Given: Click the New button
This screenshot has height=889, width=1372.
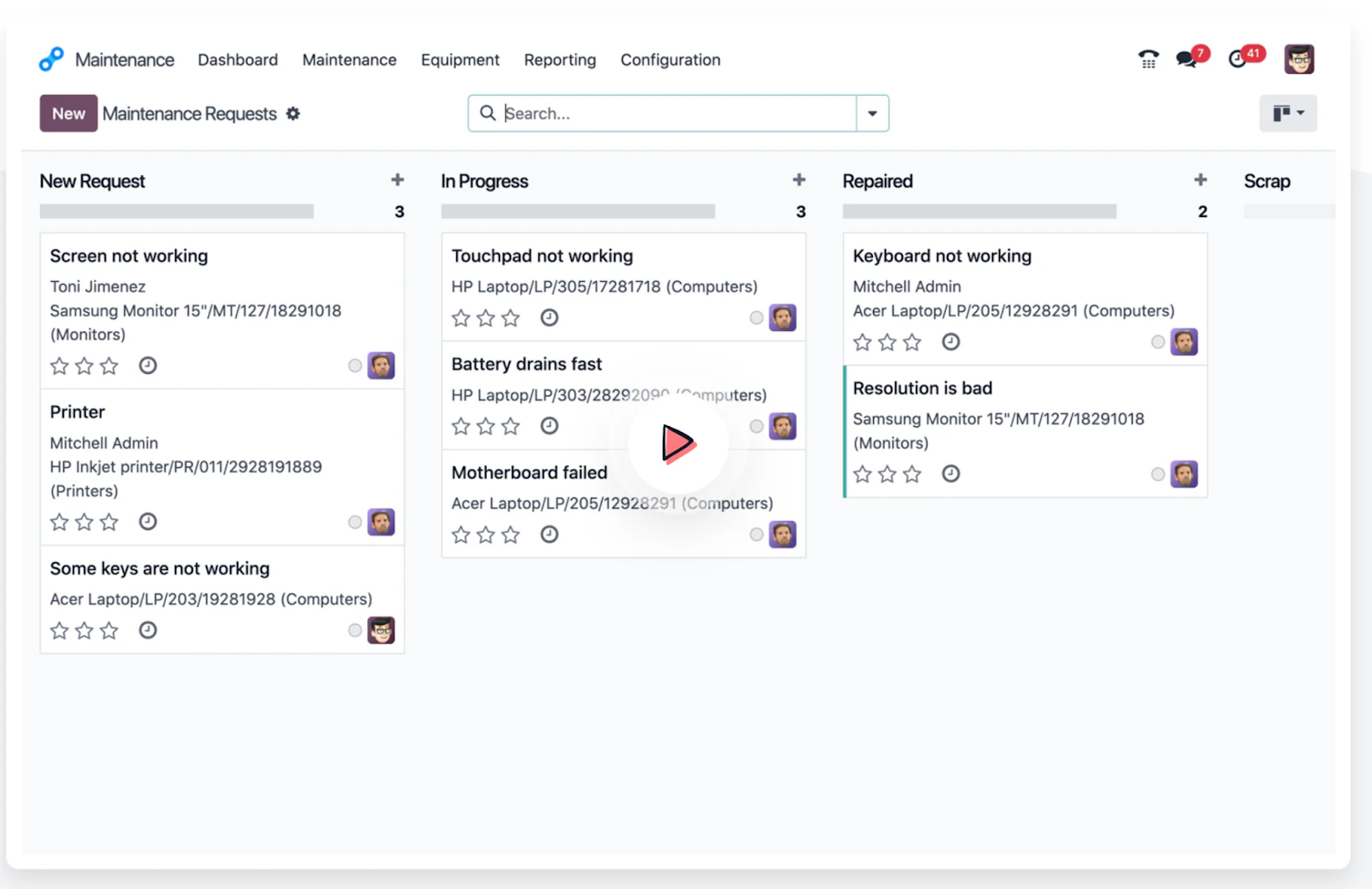Looking at the screenshot, I should click(69, 113).
